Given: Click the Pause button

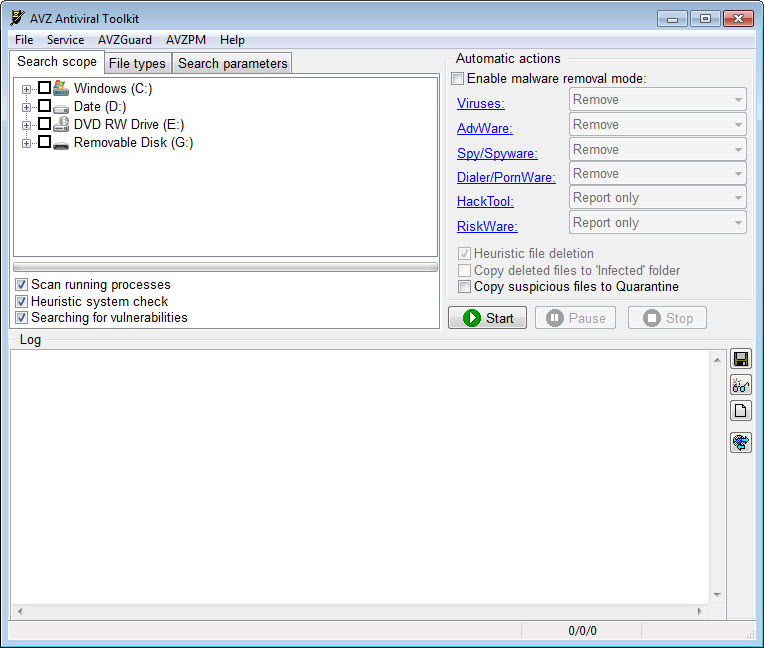Looking at the screenshot, I should pos(575,318).
